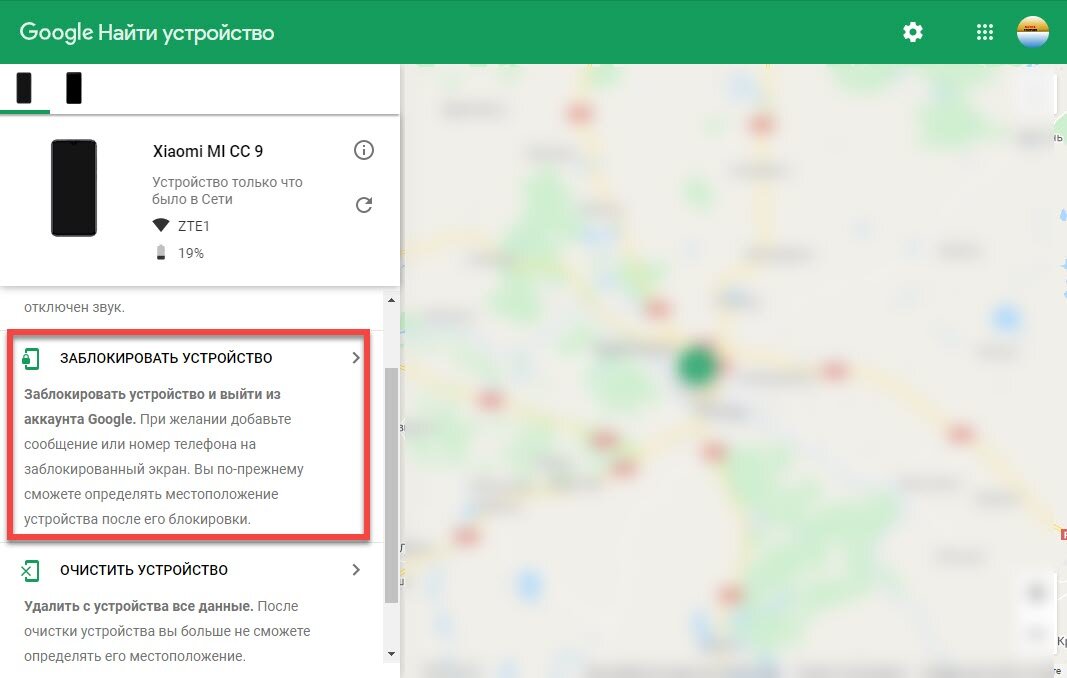Click the Xiaomi phone image

click(73, 188)
